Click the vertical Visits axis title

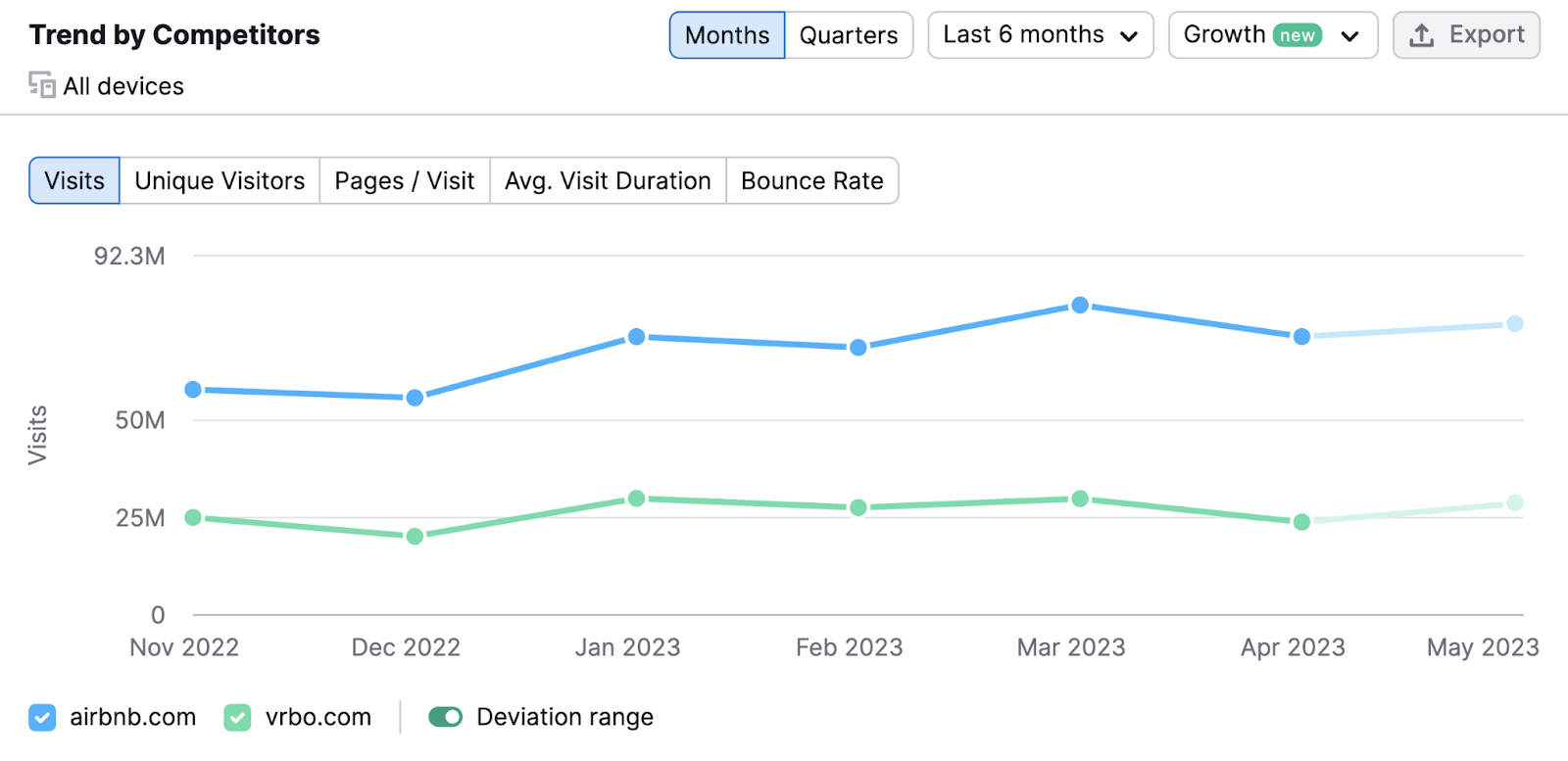37,435
